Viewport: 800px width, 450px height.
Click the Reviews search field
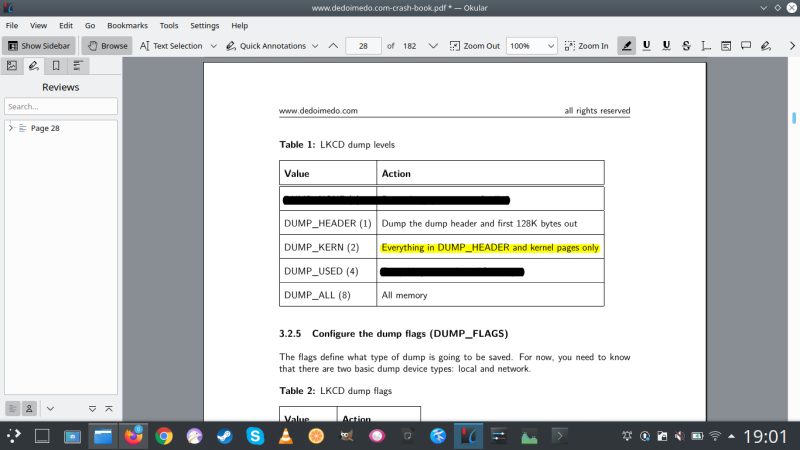pyautogui.click(x=61, y=106)
